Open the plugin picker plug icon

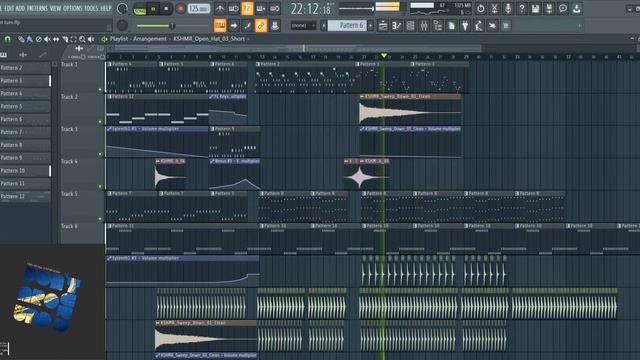click(465, 26)
